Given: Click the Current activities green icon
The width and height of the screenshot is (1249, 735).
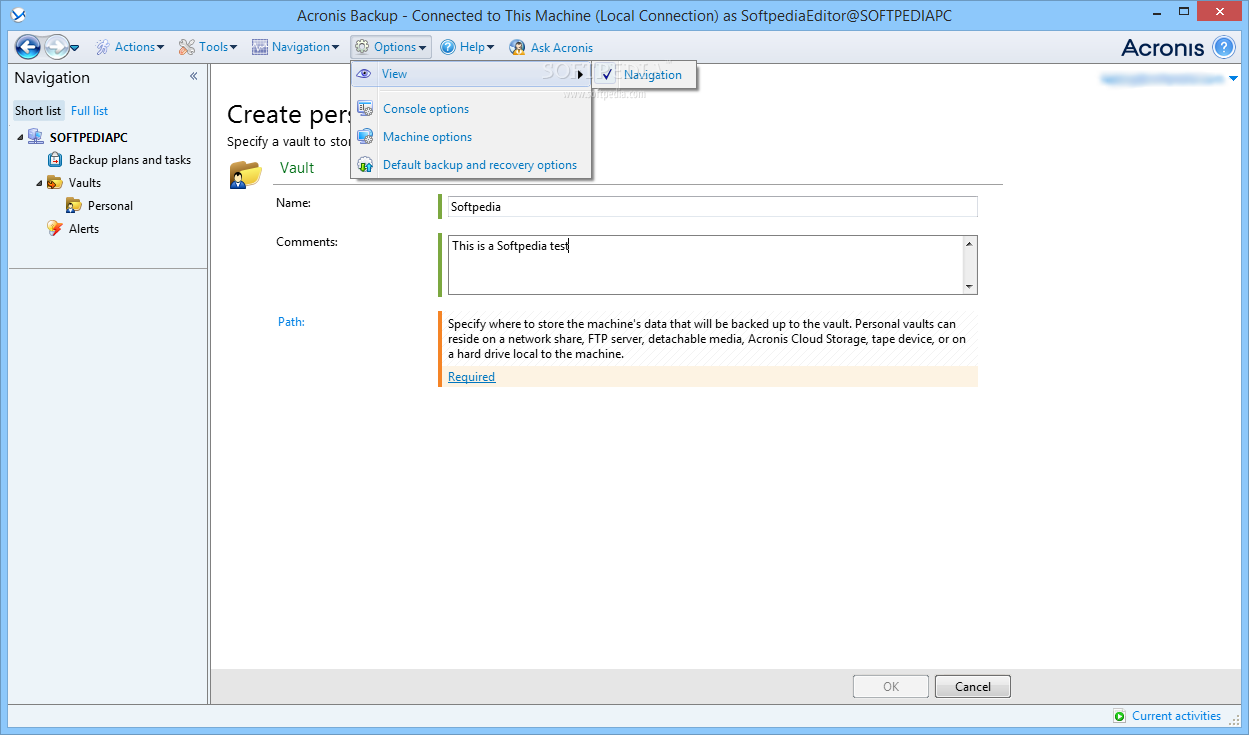Looking at the screenshot, I should click(1120, 716).
